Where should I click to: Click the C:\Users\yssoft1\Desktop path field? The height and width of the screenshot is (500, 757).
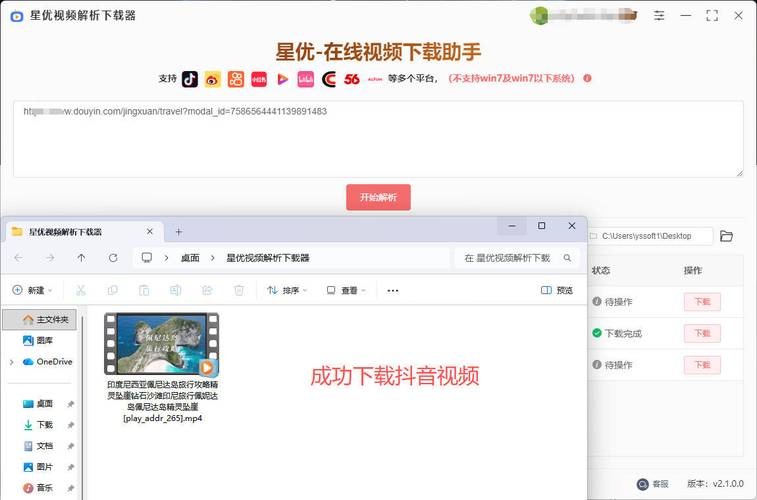point(650,236)
